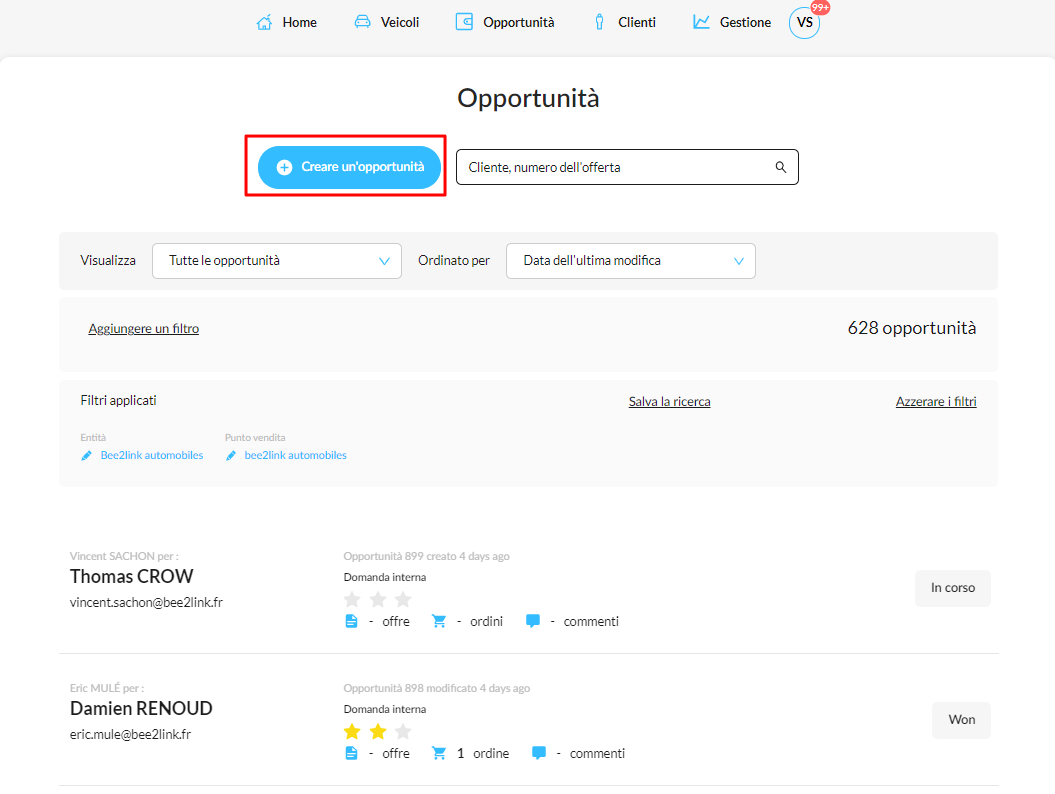Open Thomas CROW opportunity

pyautogui.click(x=131, y=577)
